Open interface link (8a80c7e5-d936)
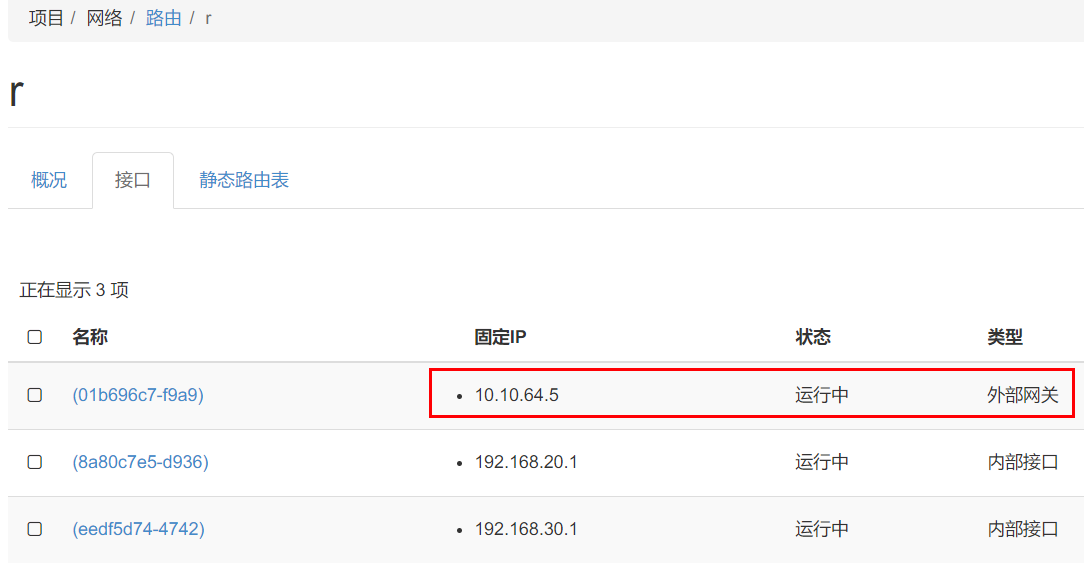Image resolution: width=1084 pixels, height=563 pixels. pyautogui.click(x=140, y=462)
